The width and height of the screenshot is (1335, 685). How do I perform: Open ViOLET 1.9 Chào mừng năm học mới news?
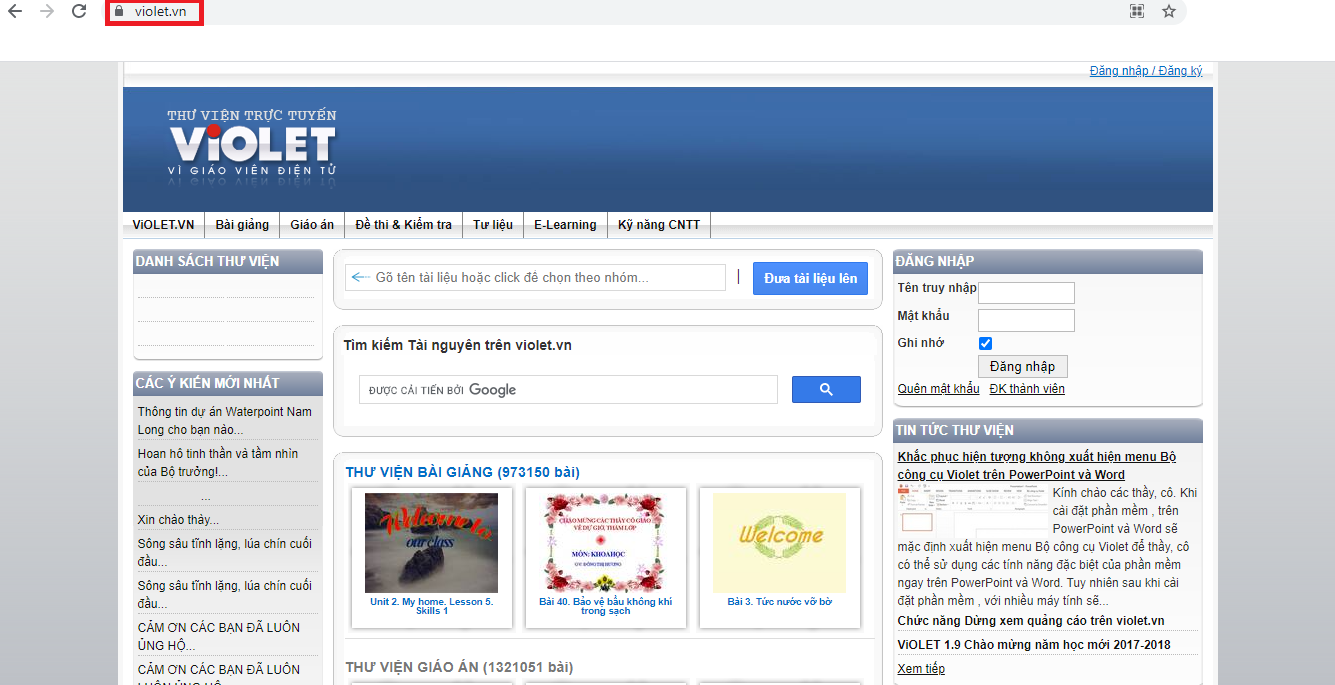click(1034, 645)
